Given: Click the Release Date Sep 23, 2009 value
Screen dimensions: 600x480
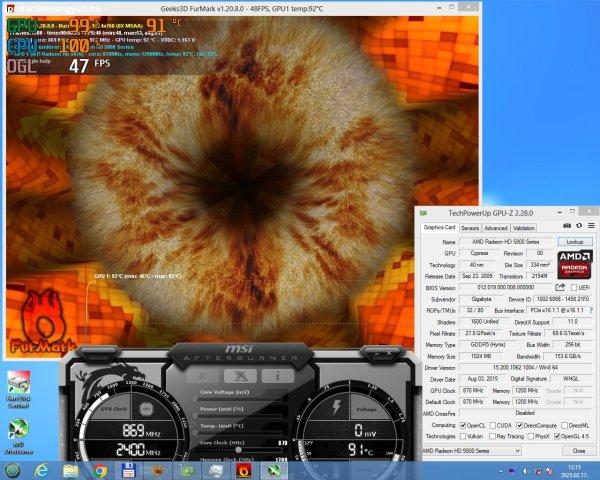Looking at the screenshot, I should pos(477,276).
